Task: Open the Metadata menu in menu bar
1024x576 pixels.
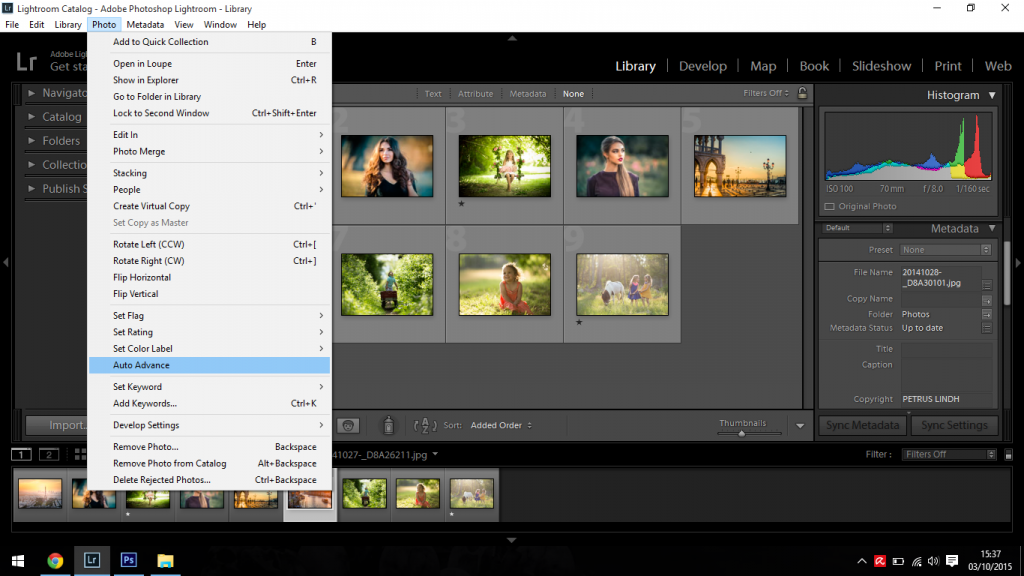Action: pos(145,25)
